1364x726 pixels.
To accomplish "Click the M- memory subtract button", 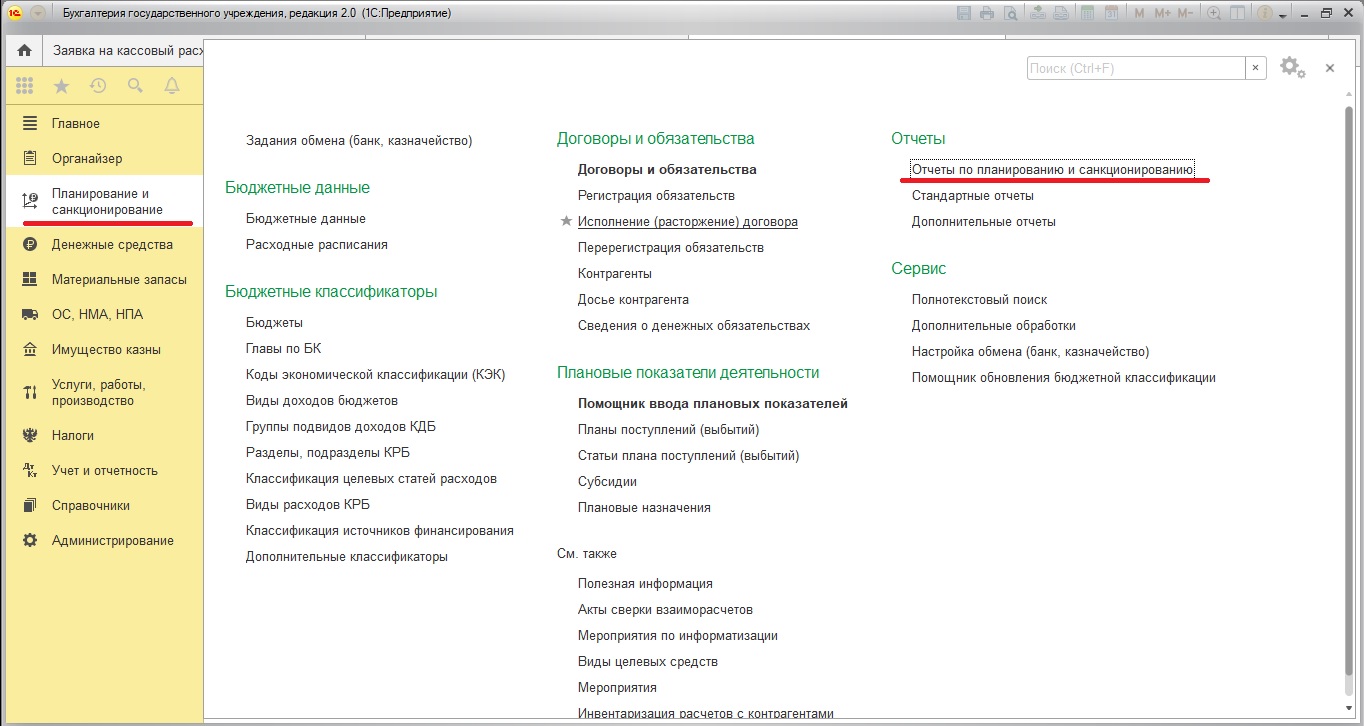I will [1186, 13].
